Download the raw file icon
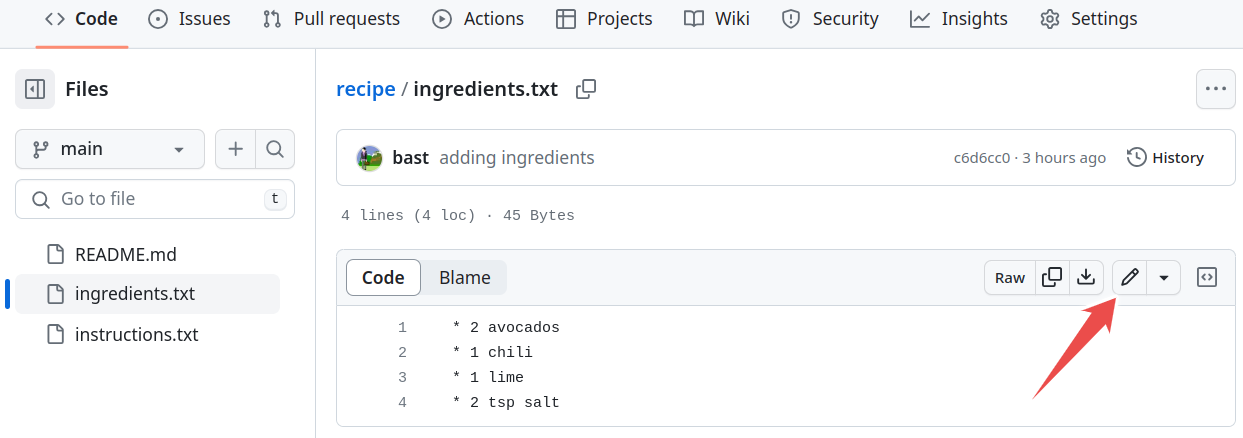The height and width of the screenshot is (438, 1243). pyautogui.click(x=1086, y=278)
